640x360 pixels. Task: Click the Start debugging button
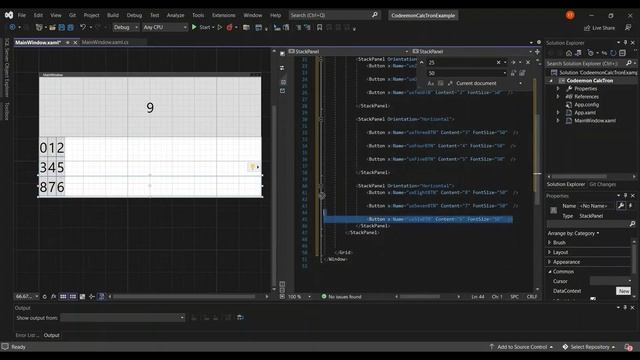click(201, 27)
